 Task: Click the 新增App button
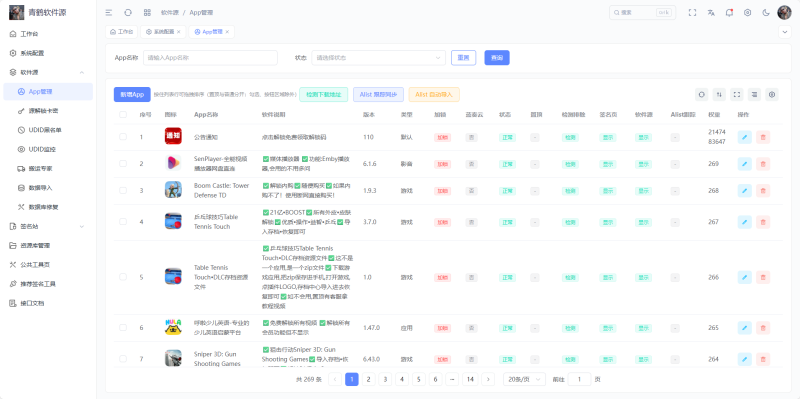coord(132,94)
